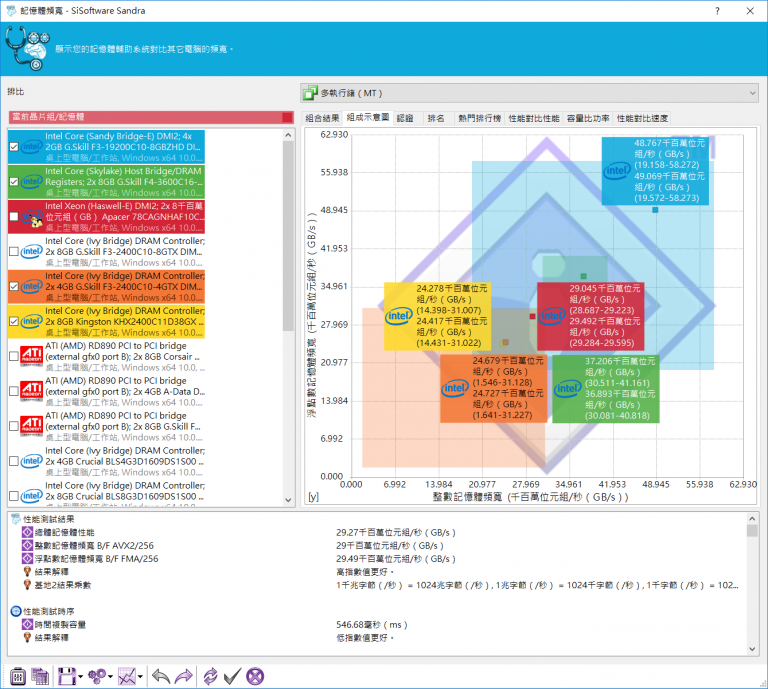Viewport: 768px width, 689px height.
Task: Switch to the 容量比功率 tab
Action: (588, 118)
